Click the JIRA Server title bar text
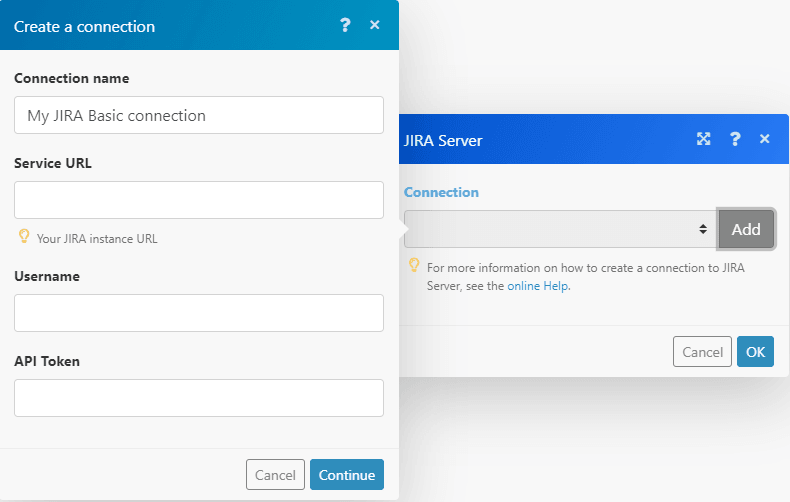The image size is (790, 502). (441, 140)
